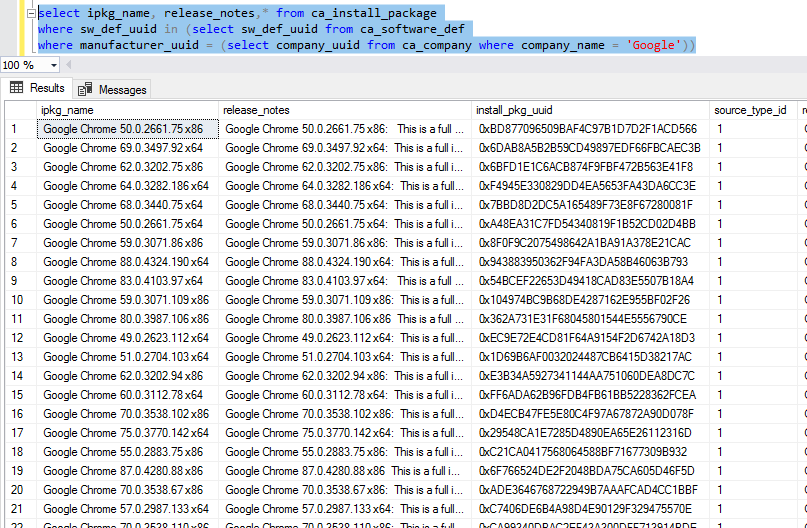
Task: Click UUID cell 0x943883950362F94FA3DA58B46063B793
Action: pyautogui.click(x=590, y=262)
